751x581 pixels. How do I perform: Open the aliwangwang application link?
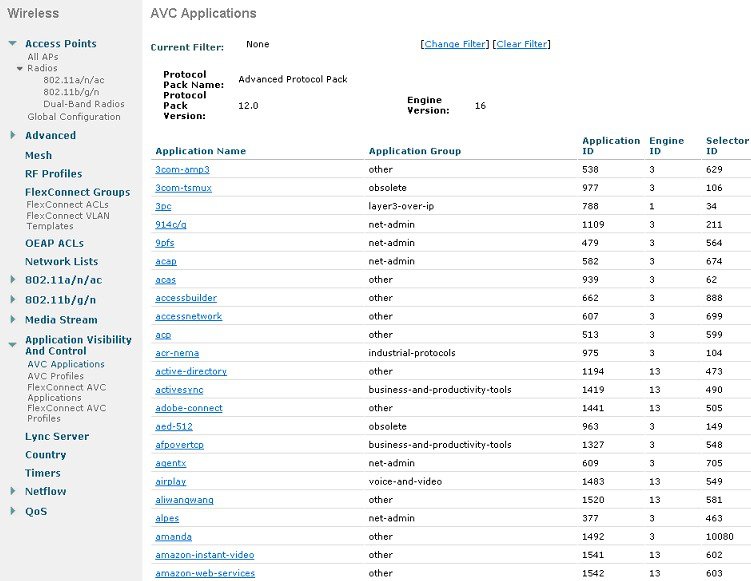(185, 500)
